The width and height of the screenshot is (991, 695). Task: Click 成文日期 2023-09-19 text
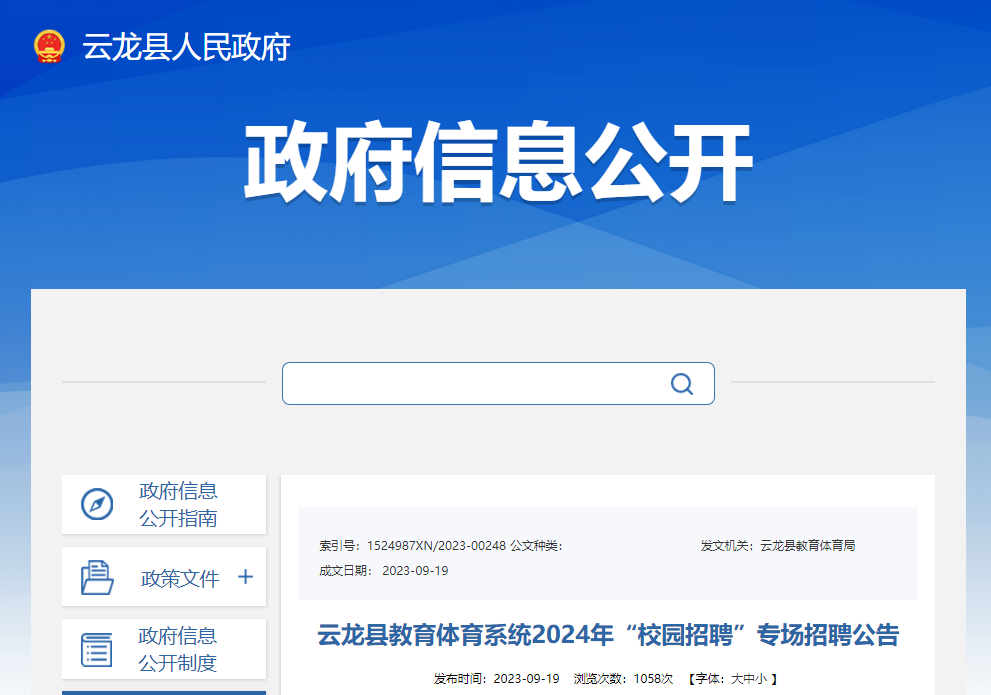pos(384,571)
